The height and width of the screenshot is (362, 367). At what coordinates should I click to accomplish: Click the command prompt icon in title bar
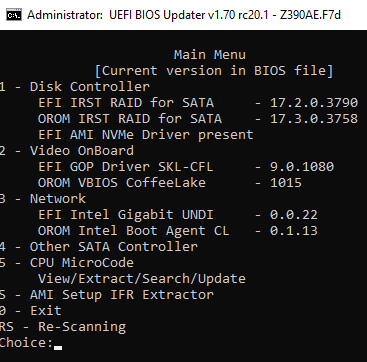pos(14,15)
